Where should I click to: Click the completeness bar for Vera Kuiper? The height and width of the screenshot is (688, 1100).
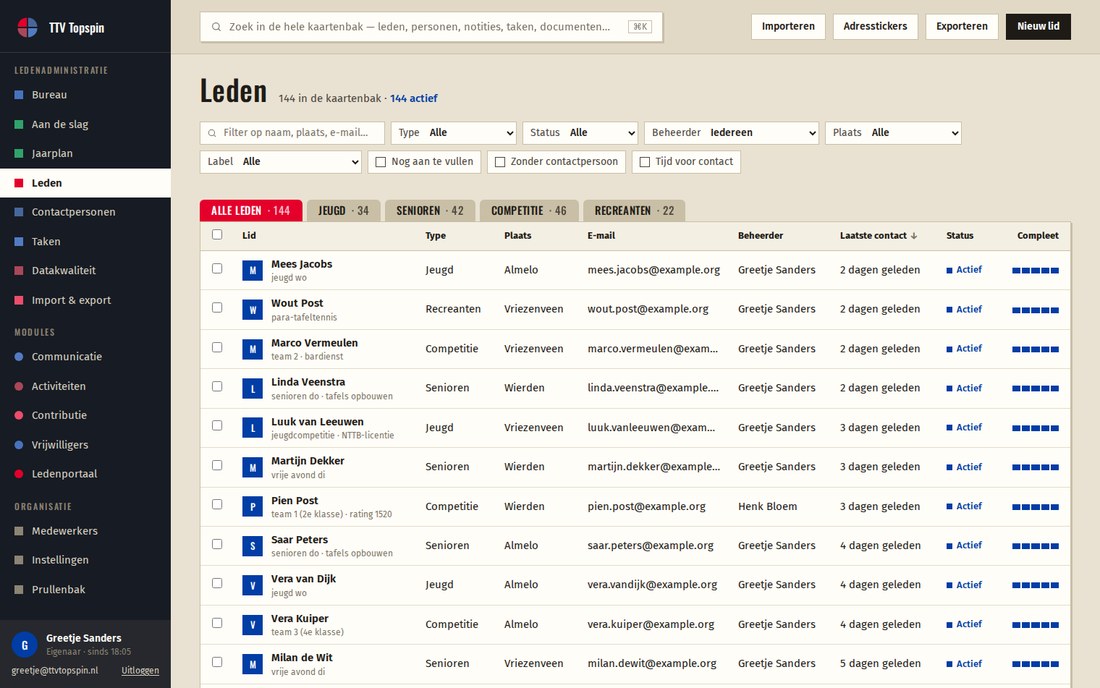pos(1035,625)
